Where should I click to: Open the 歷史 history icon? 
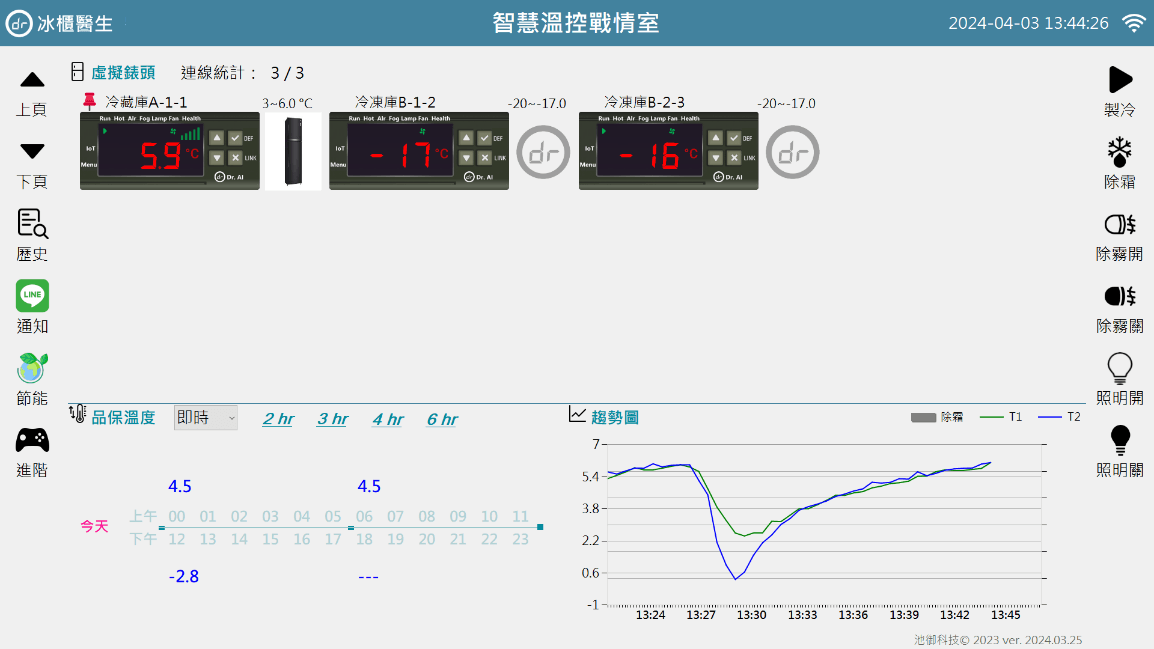click(32, 224)
